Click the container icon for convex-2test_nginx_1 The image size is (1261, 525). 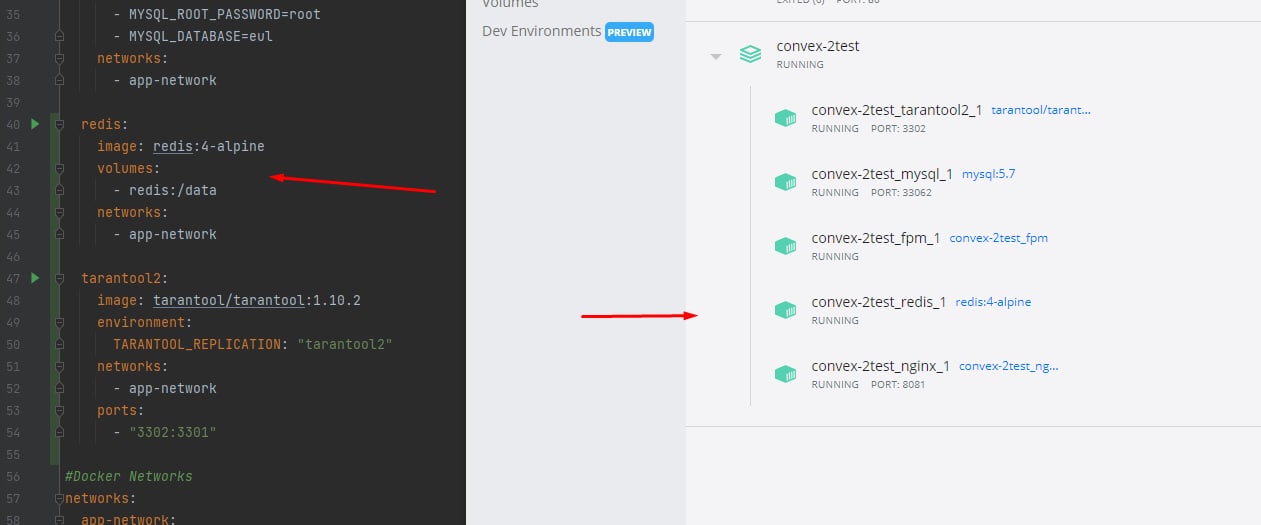(785, 374)
